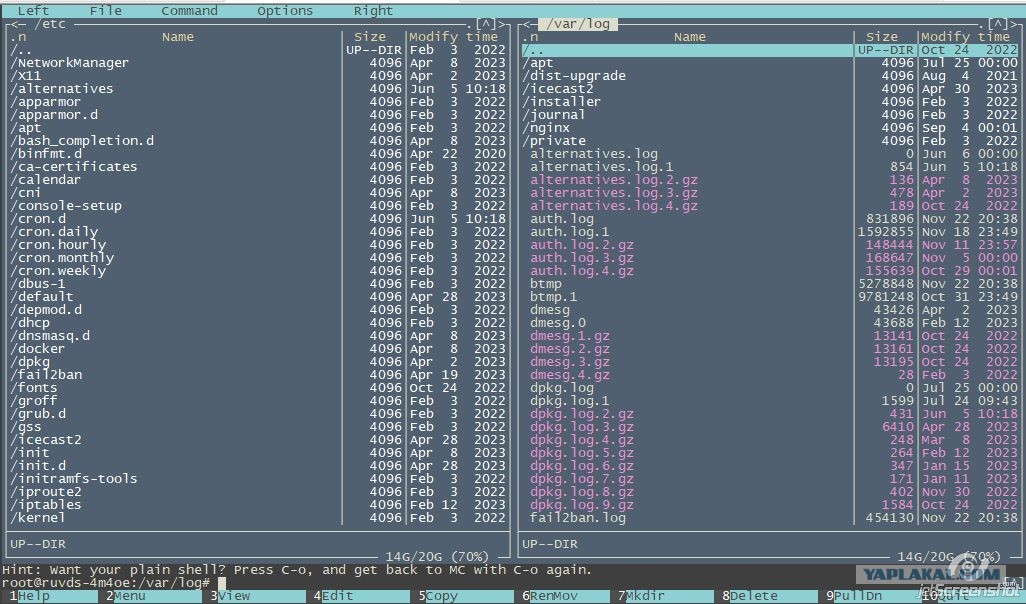Select /alternatives directory in left panel
Screen dimensions: 1026x604
pos(258,89)
